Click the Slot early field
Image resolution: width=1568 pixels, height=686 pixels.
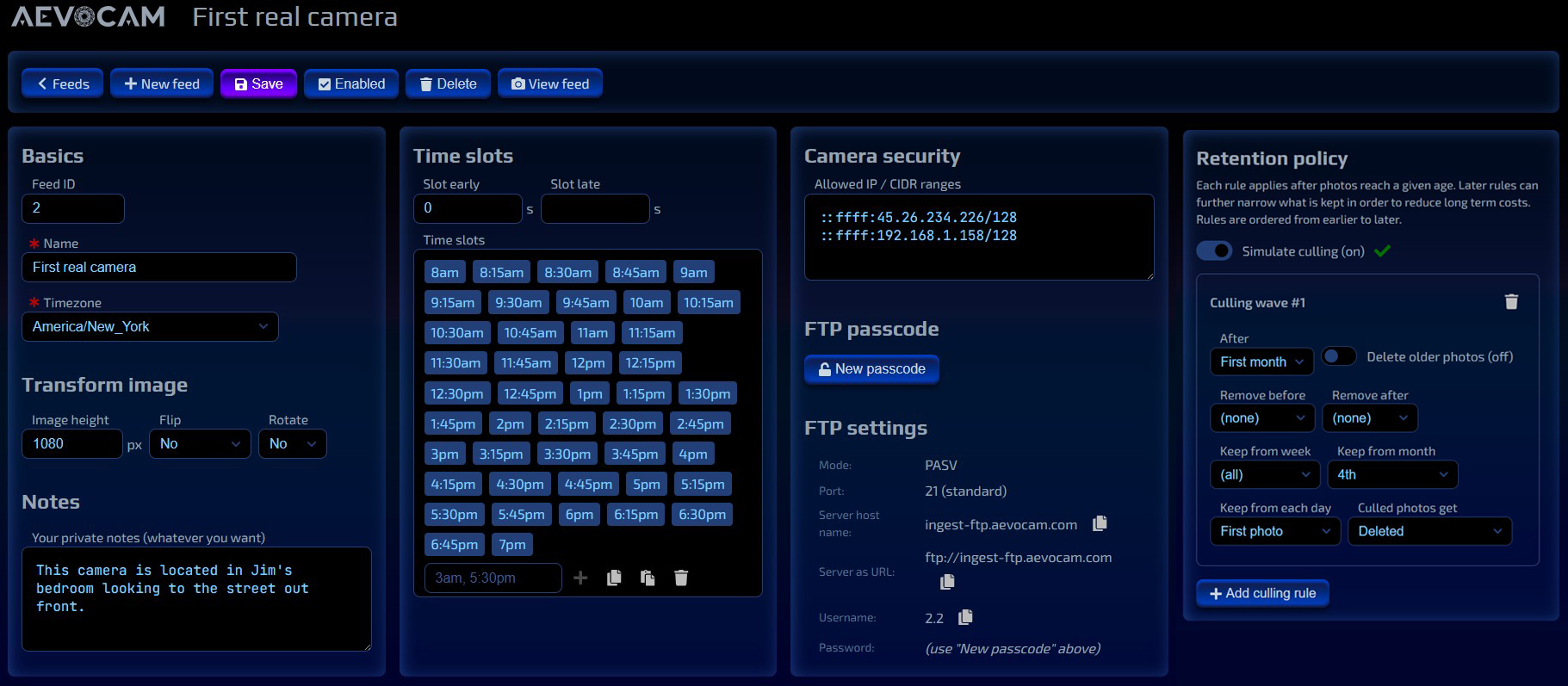coord(468,208)
